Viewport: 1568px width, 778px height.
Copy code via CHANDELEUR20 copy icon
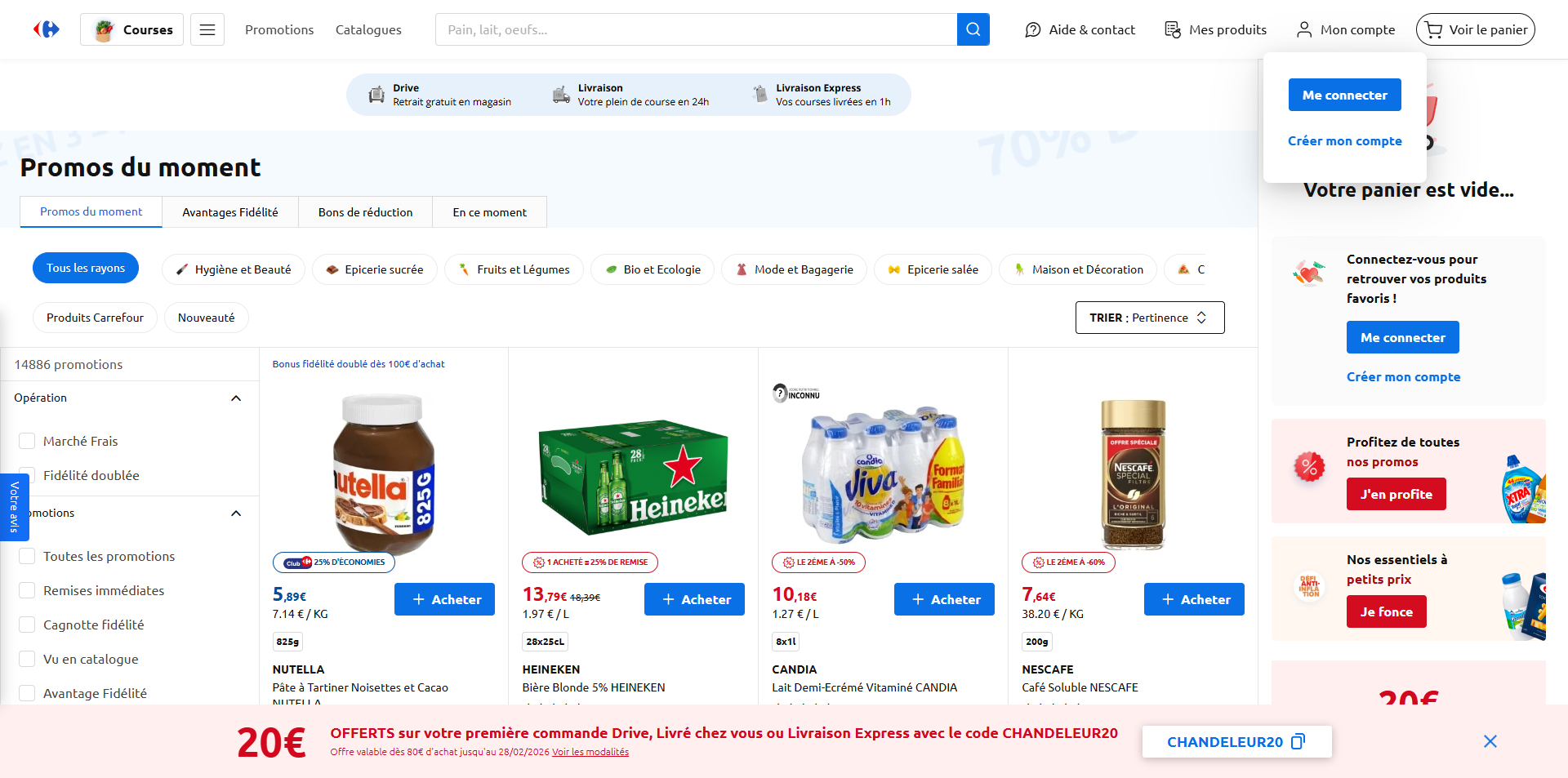point(1298,741)
